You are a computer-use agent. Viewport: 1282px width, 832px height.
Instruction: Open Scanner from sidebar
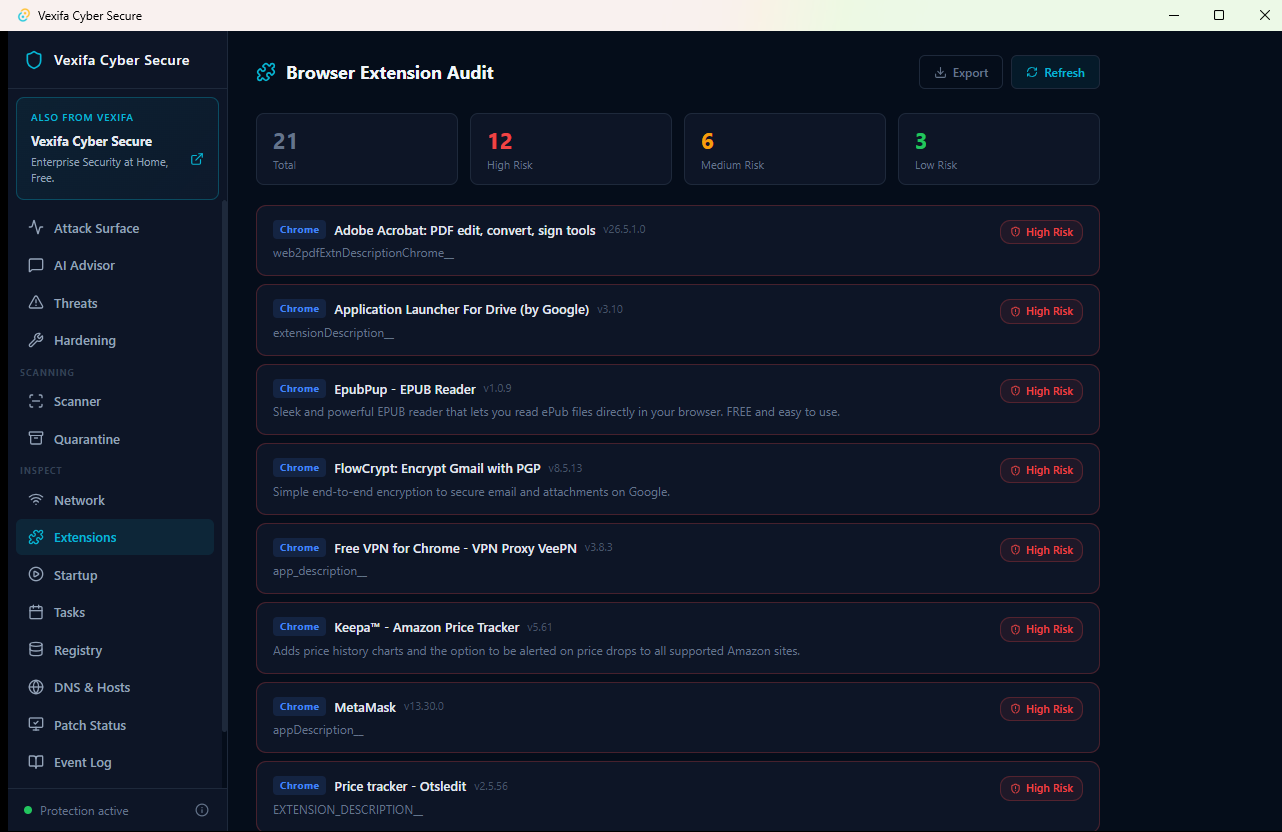115,401
